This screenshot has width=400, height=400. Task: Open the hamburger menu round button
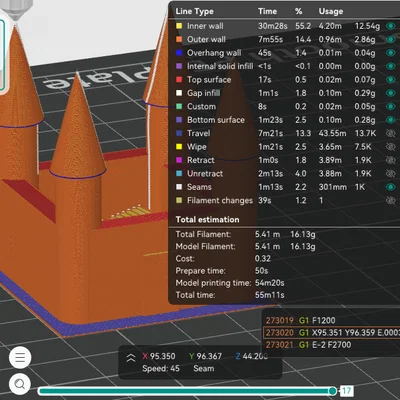coord(20,357)
